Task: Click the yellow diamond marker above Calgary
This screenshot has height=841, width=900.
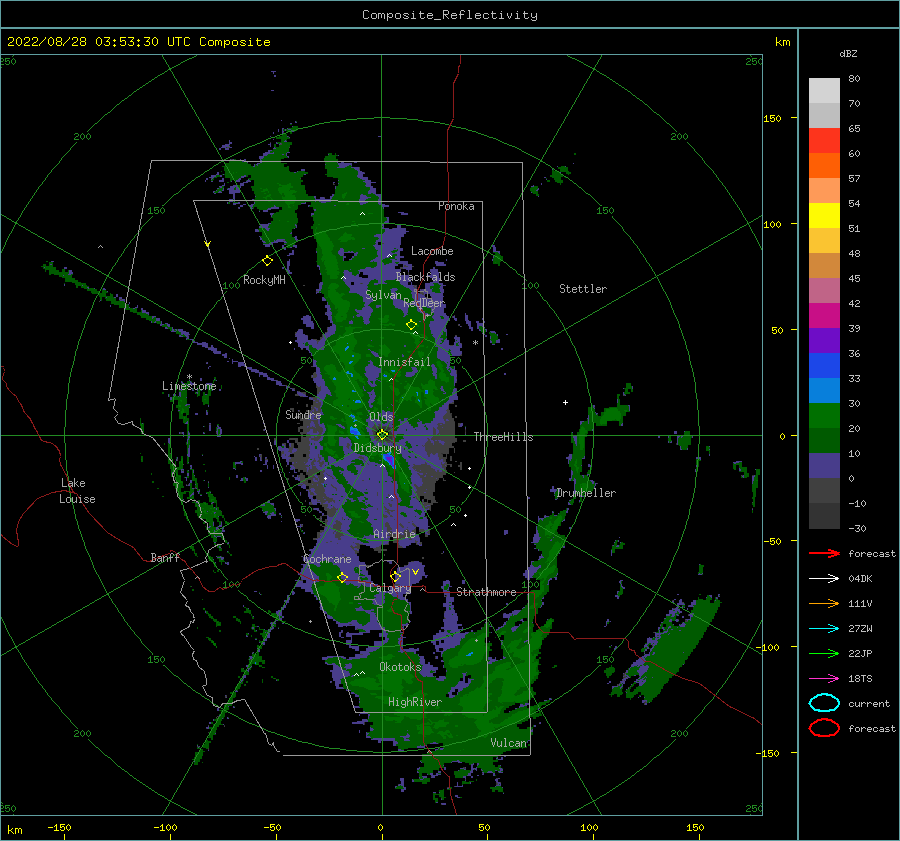Action: pos(395,576)
